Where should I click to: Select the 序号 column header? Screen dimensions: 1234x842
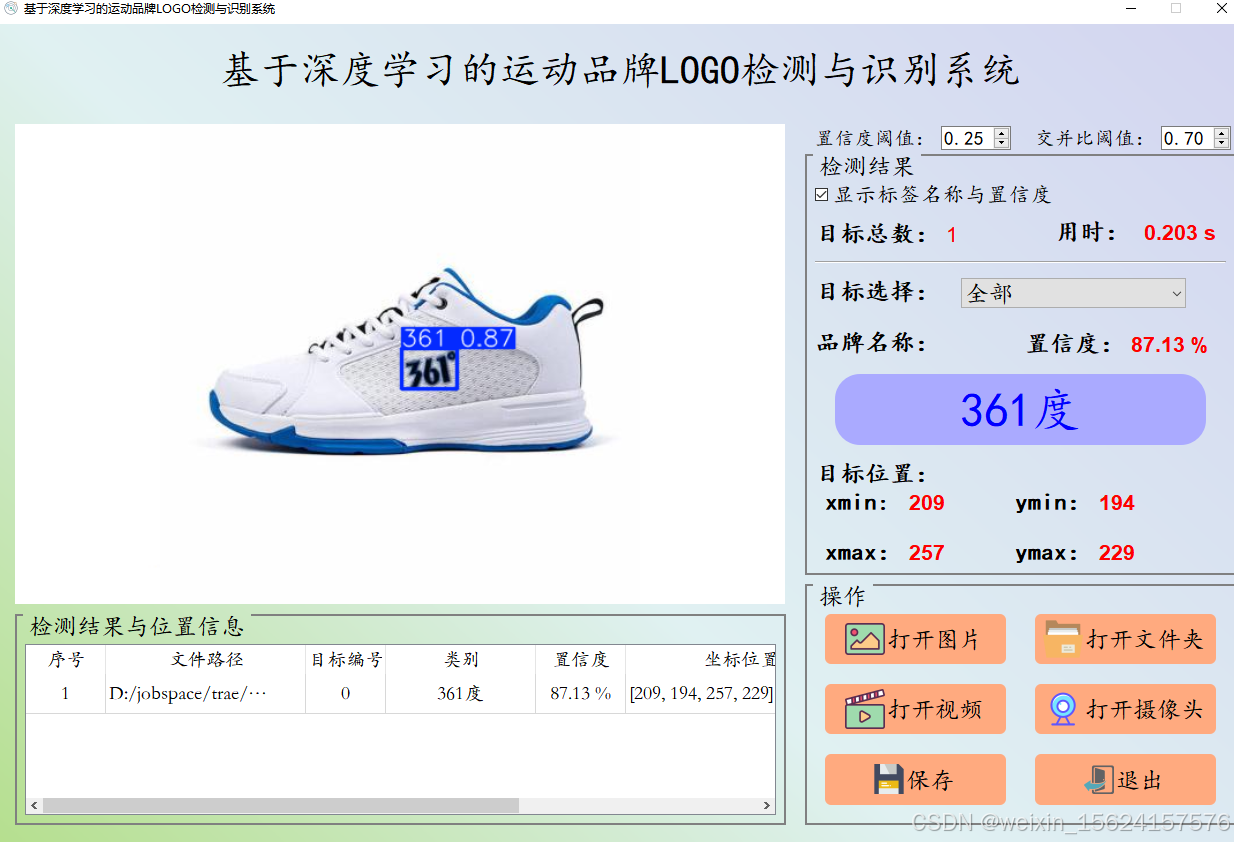66,660
